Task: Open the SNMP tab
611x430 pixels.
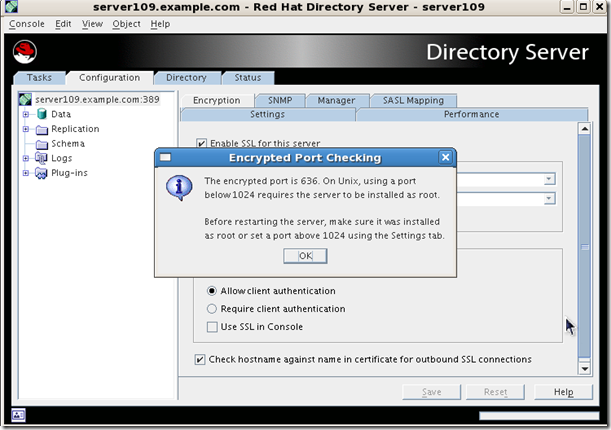Action: tap(280, 100)
